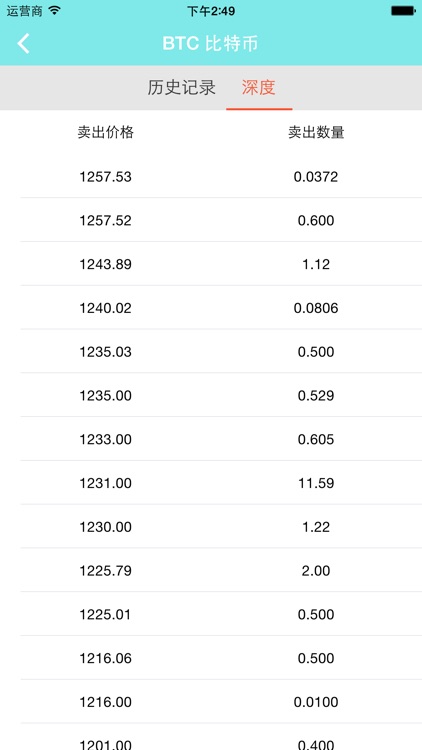Tap the 1243.89 price entry
The image size is (422, 750).
pos(105,264)
